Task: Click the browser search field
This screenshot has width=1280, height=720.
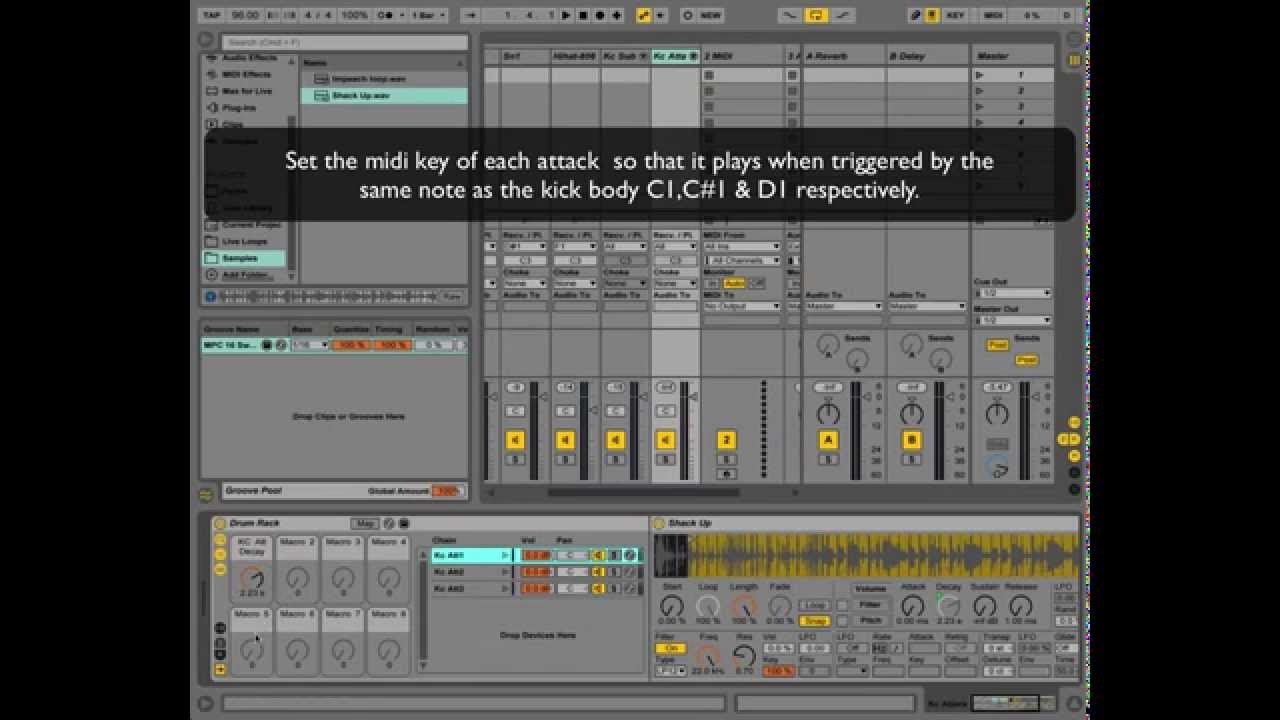Action: (345, 42)
